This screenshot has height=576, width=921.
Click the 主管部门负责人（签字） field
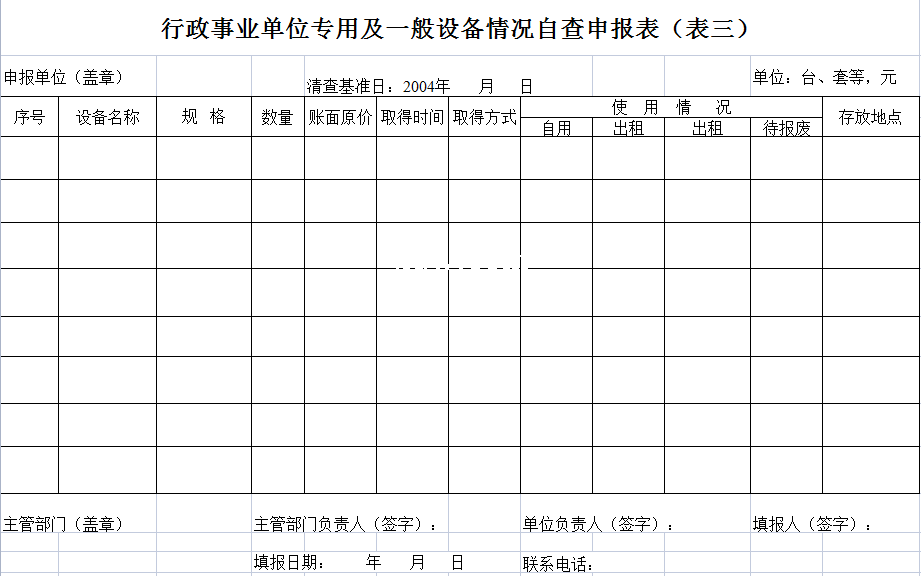346,523
